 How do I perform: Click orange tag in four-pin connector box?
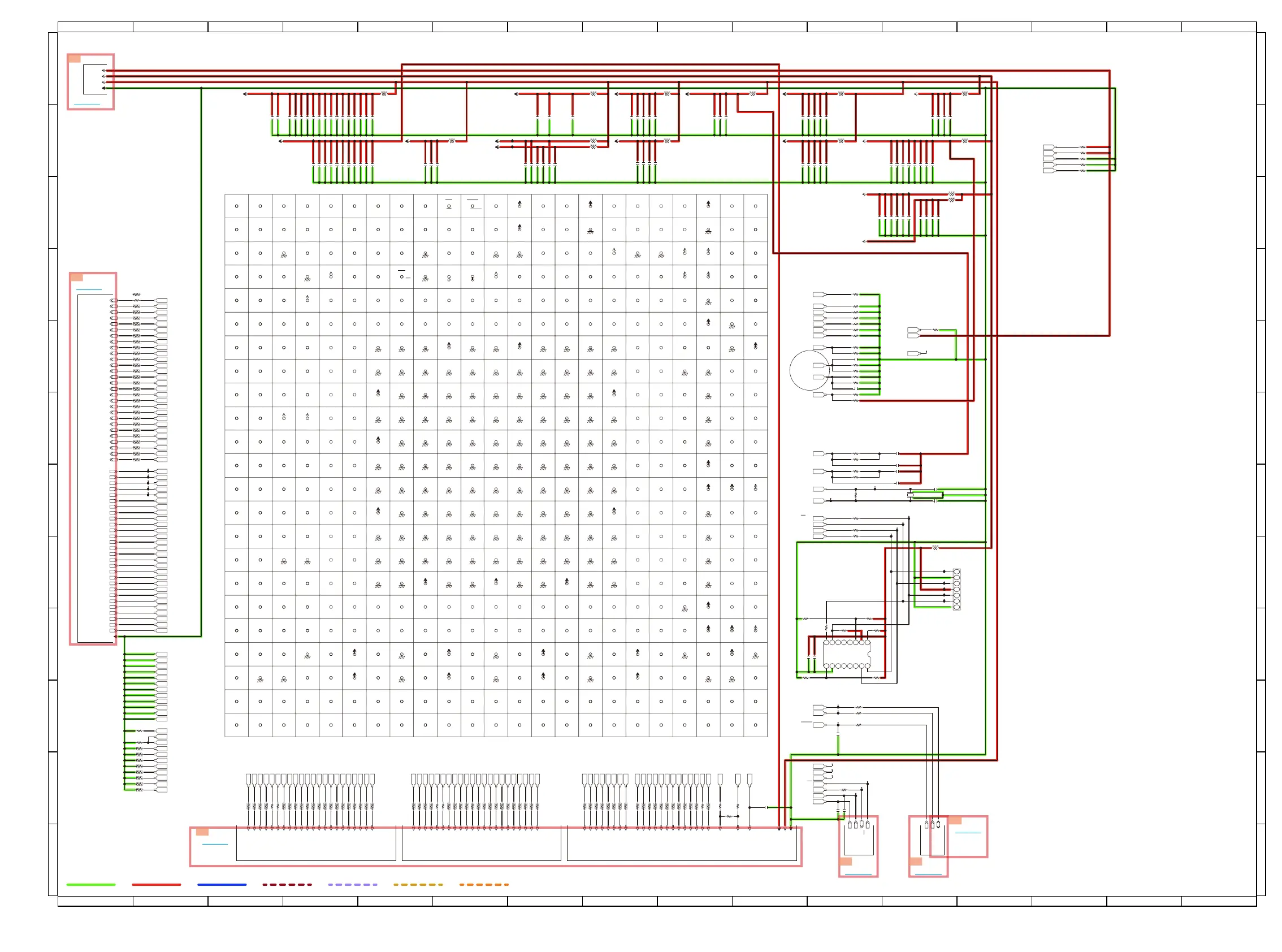click(x=846, y=862)
